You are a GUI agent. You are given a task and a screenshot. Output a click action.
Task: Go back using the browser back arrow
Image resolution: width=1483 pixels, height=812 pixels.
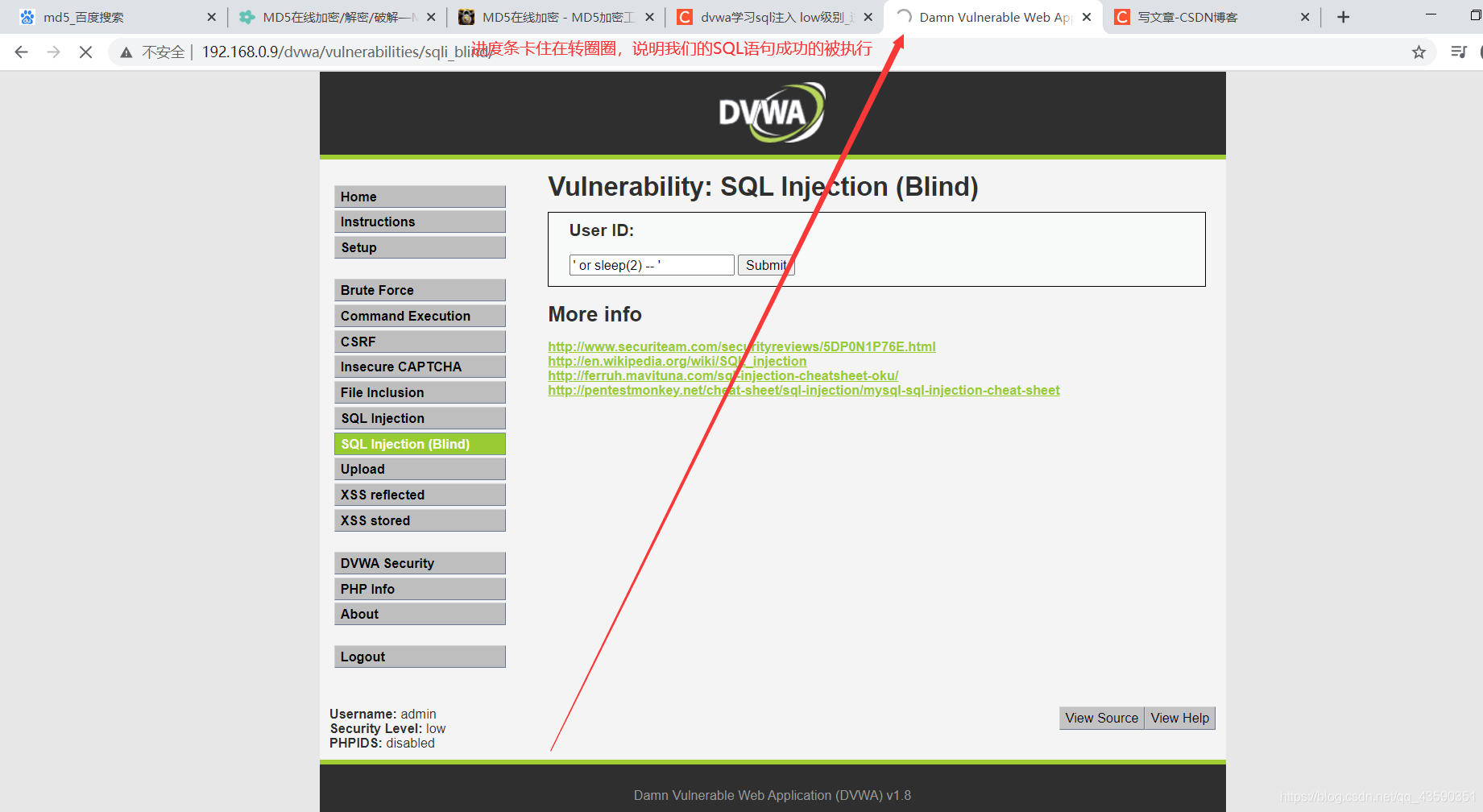pos(22,52)
